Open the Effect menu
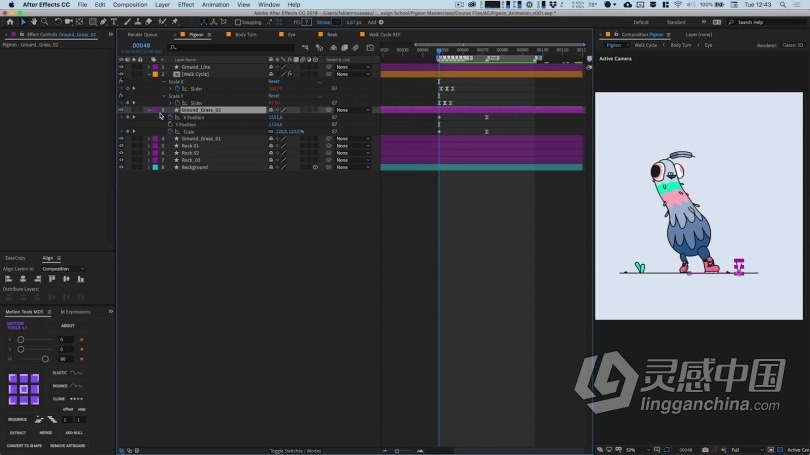The width and height of the screenshot is (810, 455). tap(186, 5)
